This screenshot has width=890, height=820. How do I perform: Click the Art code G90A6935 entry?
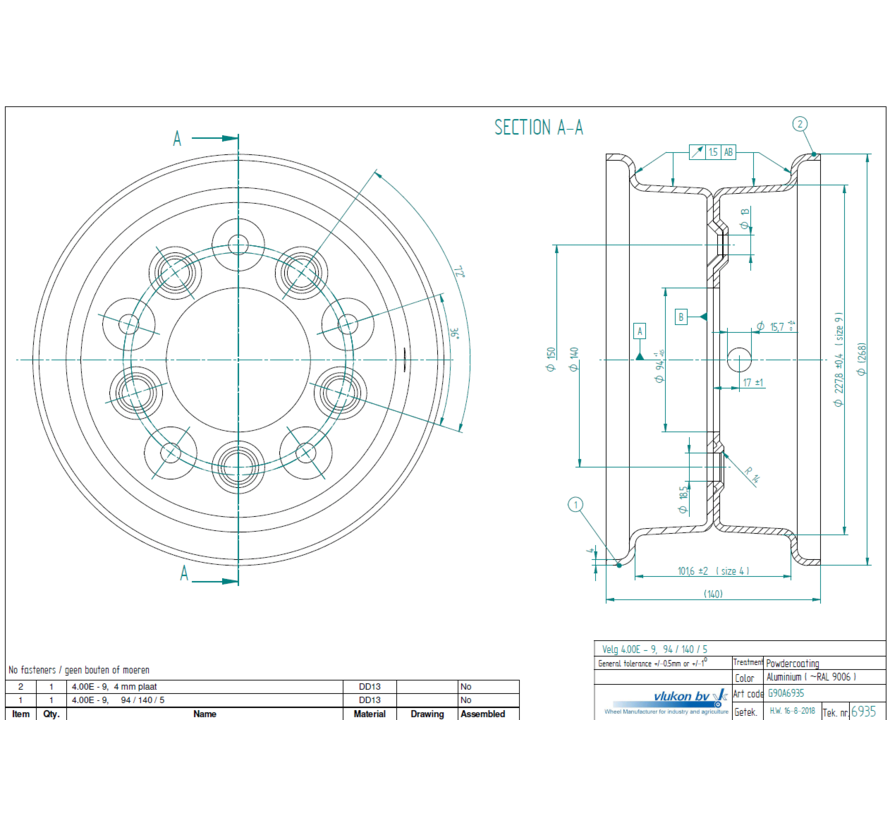click(786, 693)
